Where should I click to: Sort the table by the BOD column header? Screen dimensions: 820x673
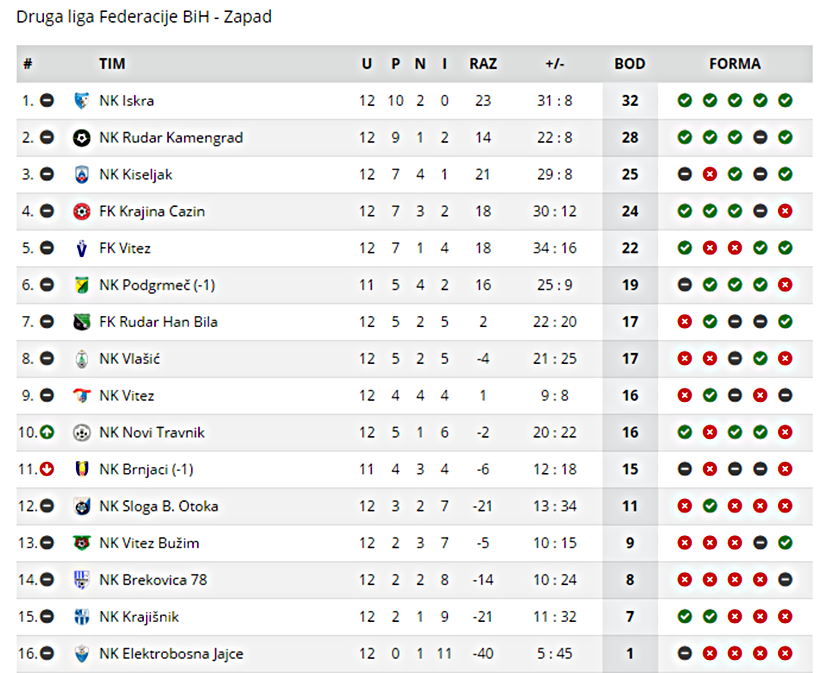pos(630,64)
